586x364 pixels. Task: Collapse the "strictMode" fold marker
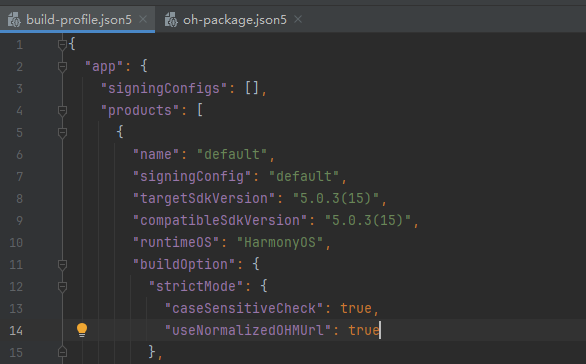click(x=62, y=287)
